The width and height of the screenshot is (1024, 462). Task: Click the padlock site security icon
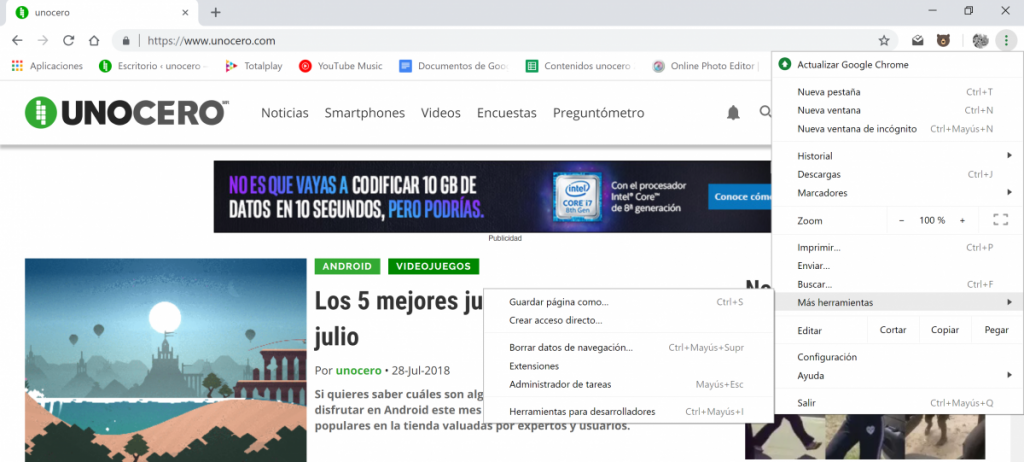(126, 41)
